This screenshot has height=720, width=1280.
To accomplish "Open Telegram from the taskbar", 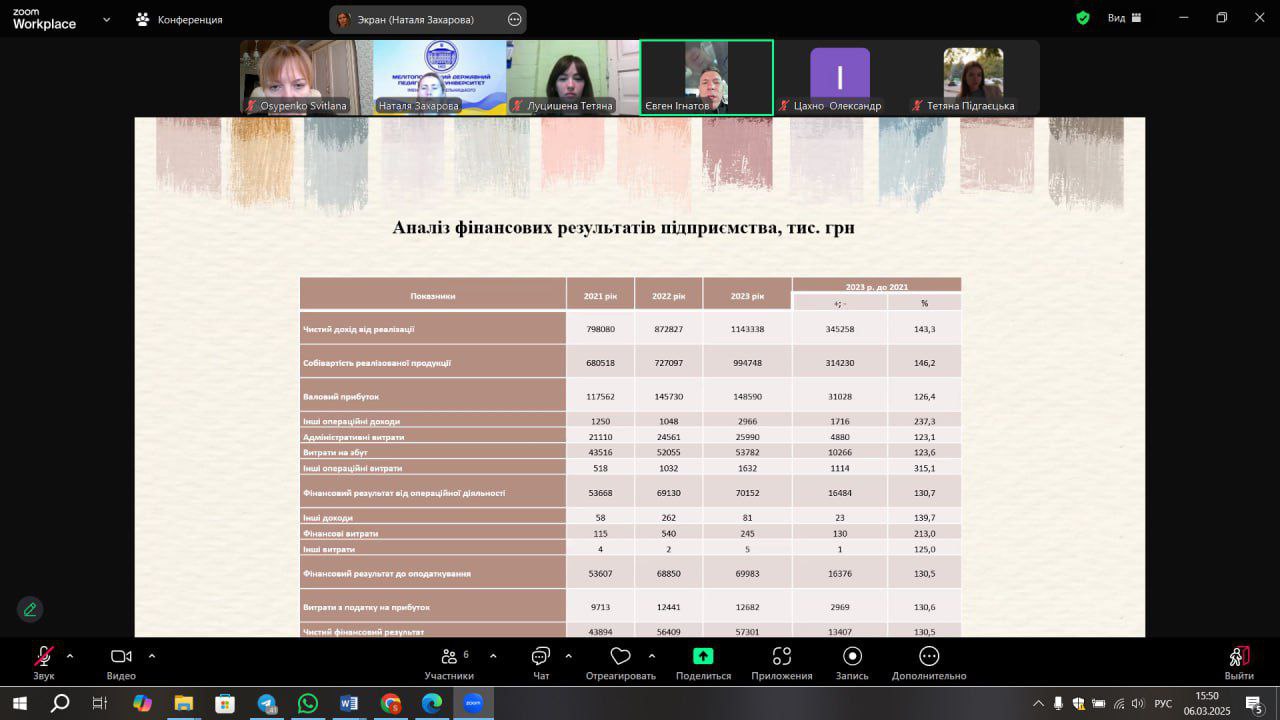I will tap(267, 703).
